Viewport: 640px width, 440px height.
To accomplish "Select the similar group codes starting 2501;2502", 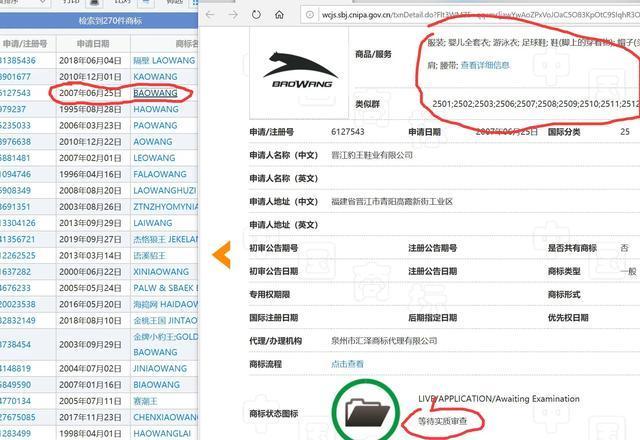I will click(x=536, y=104).
